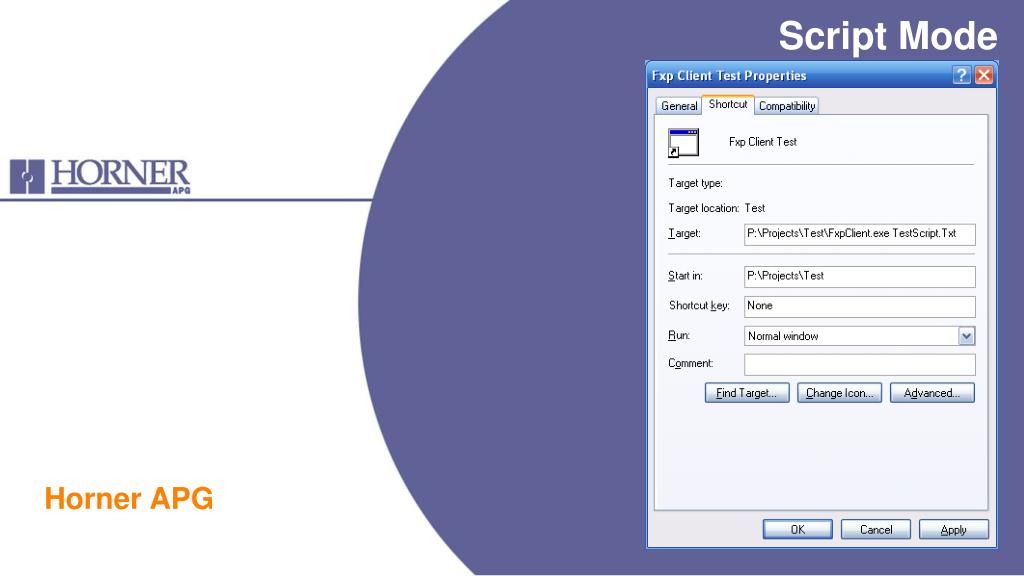
Task: Click the orange Horner APG text
Action: pyautogui.click(x=129, y=498)
